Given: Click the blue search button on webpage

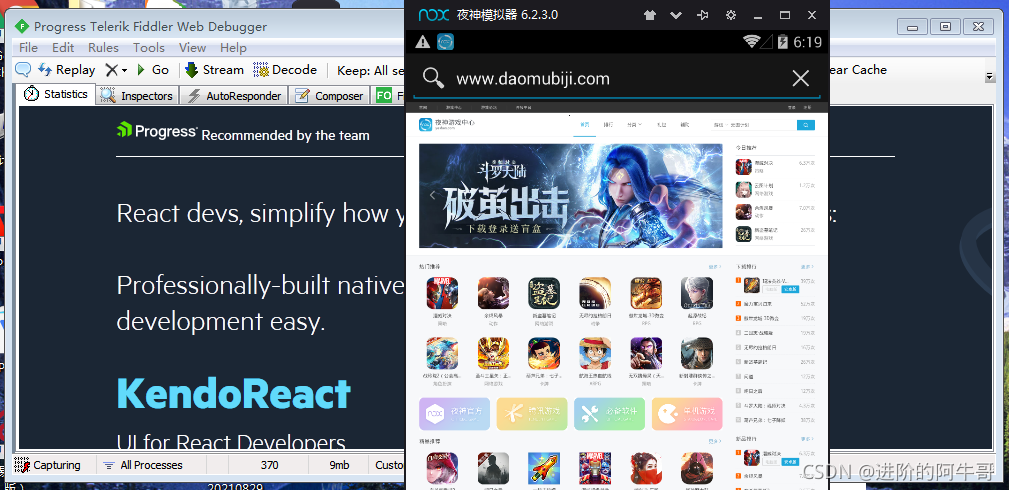Looking at the screenshot, I should pyautogui.click(x=806, y=125).
